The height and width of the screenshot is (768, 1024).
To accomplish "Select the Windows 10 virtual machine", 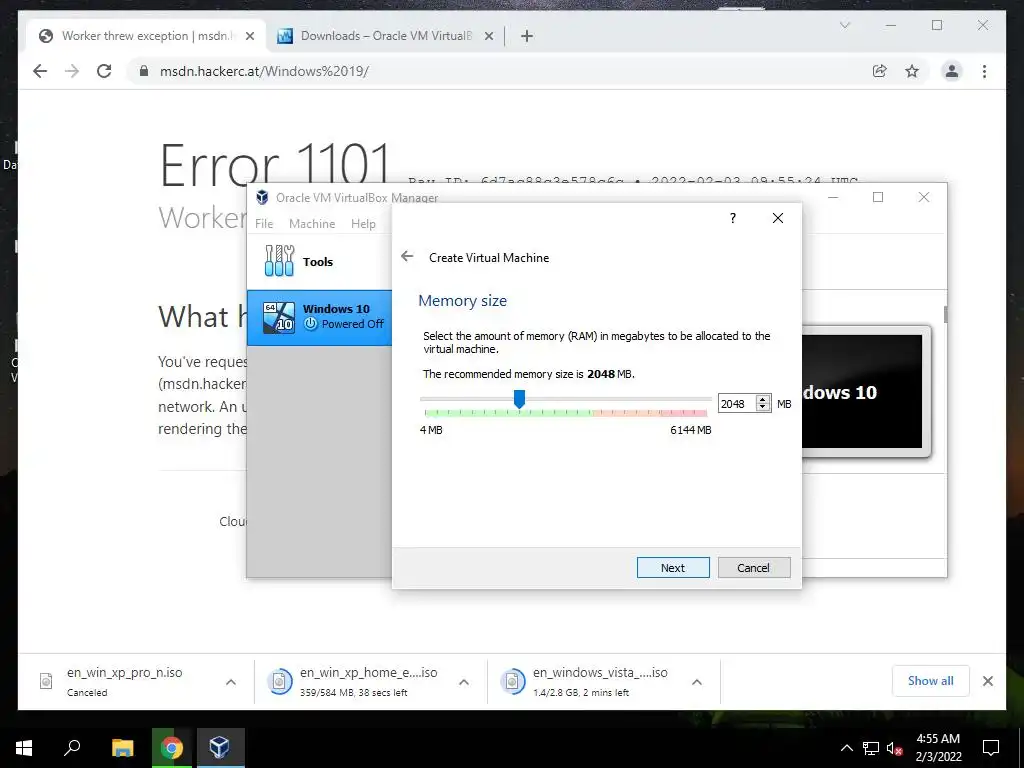I will (319, 317).
